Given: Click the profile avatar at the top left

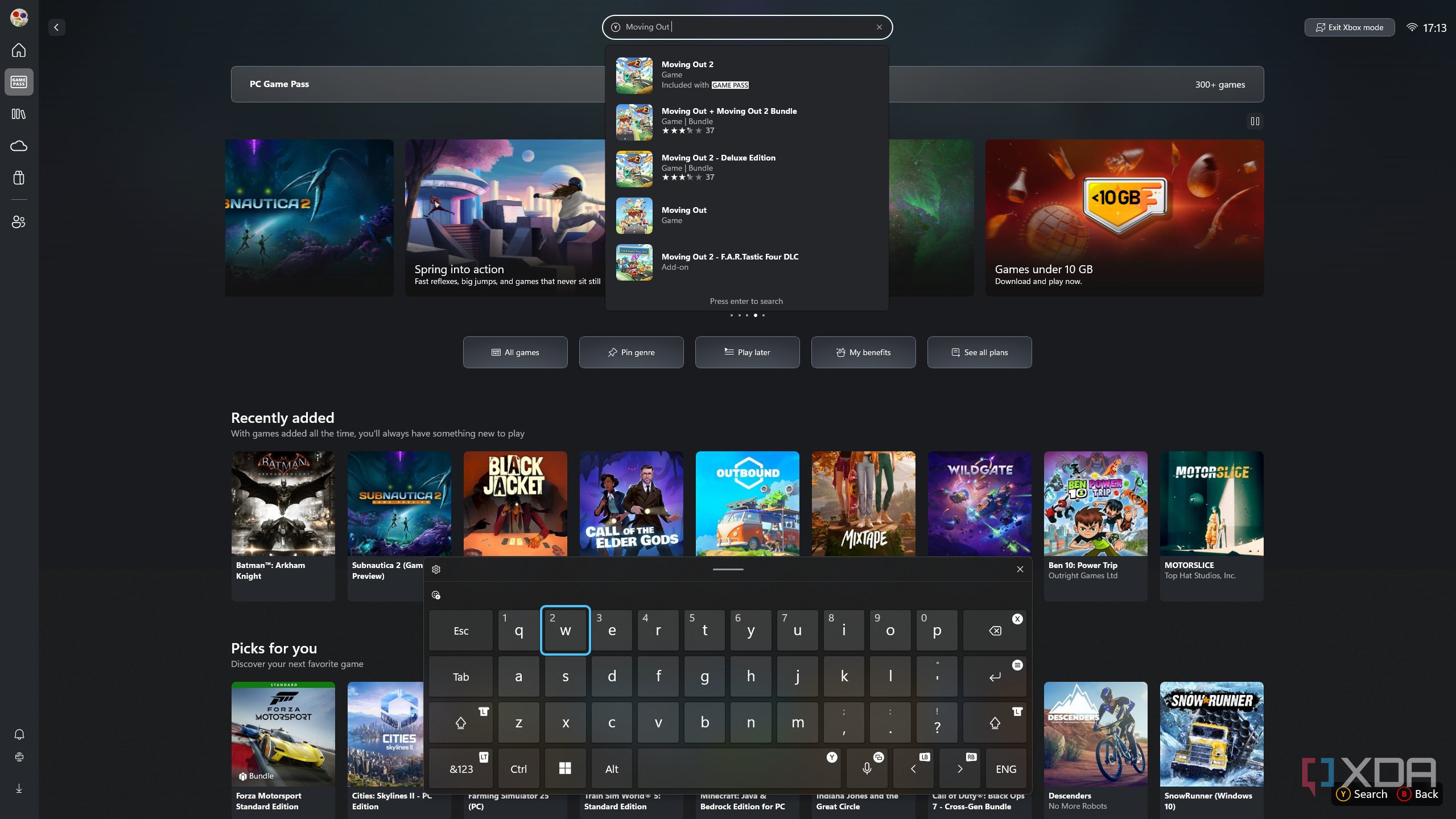Looking at the screenshot, I should click(19, 18).
